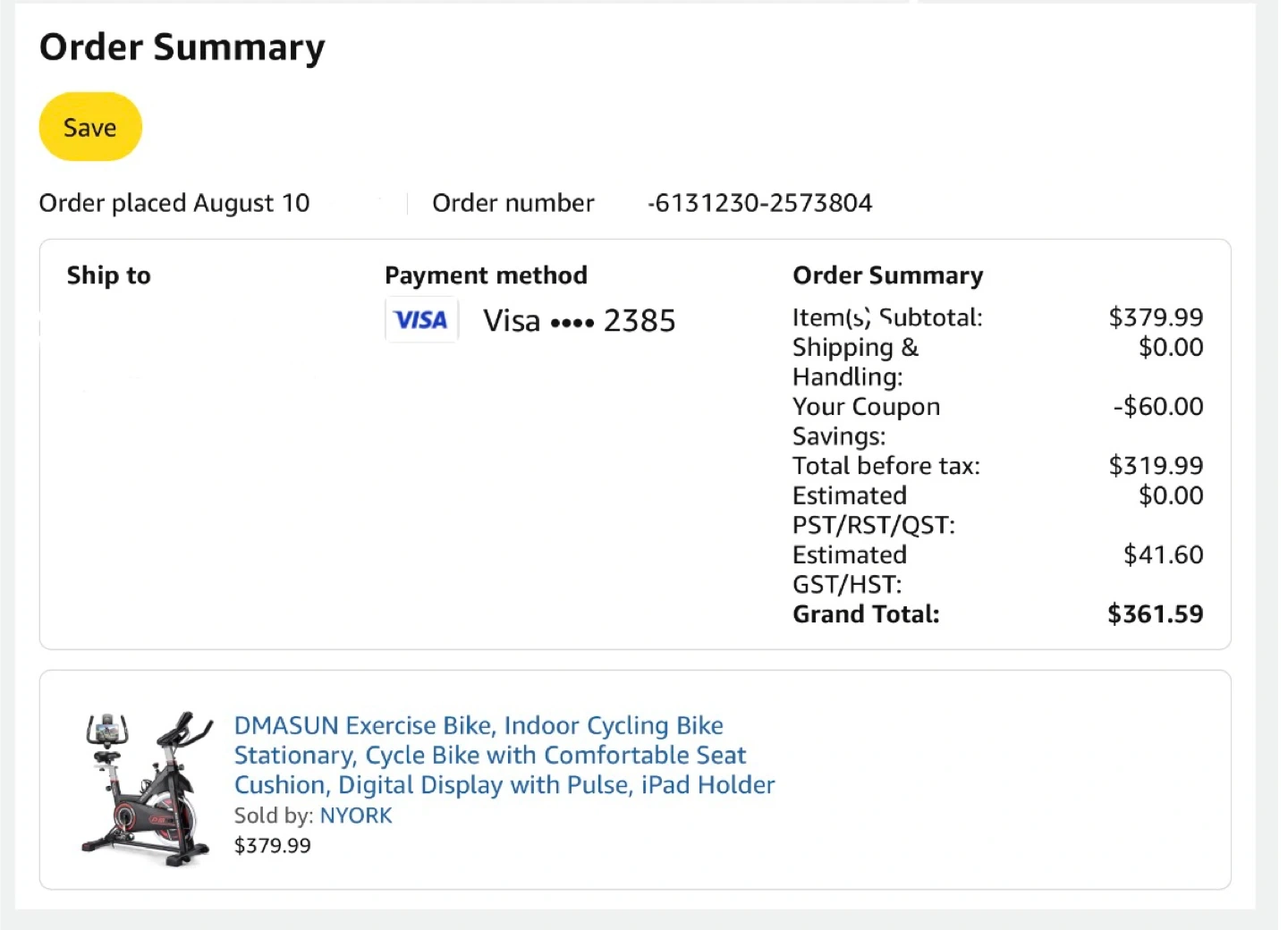Image resolution: width=1288 pixels, height=930 pixels.
Task: Click the Grand Total amount $361.59
Action: (1155, 613)
